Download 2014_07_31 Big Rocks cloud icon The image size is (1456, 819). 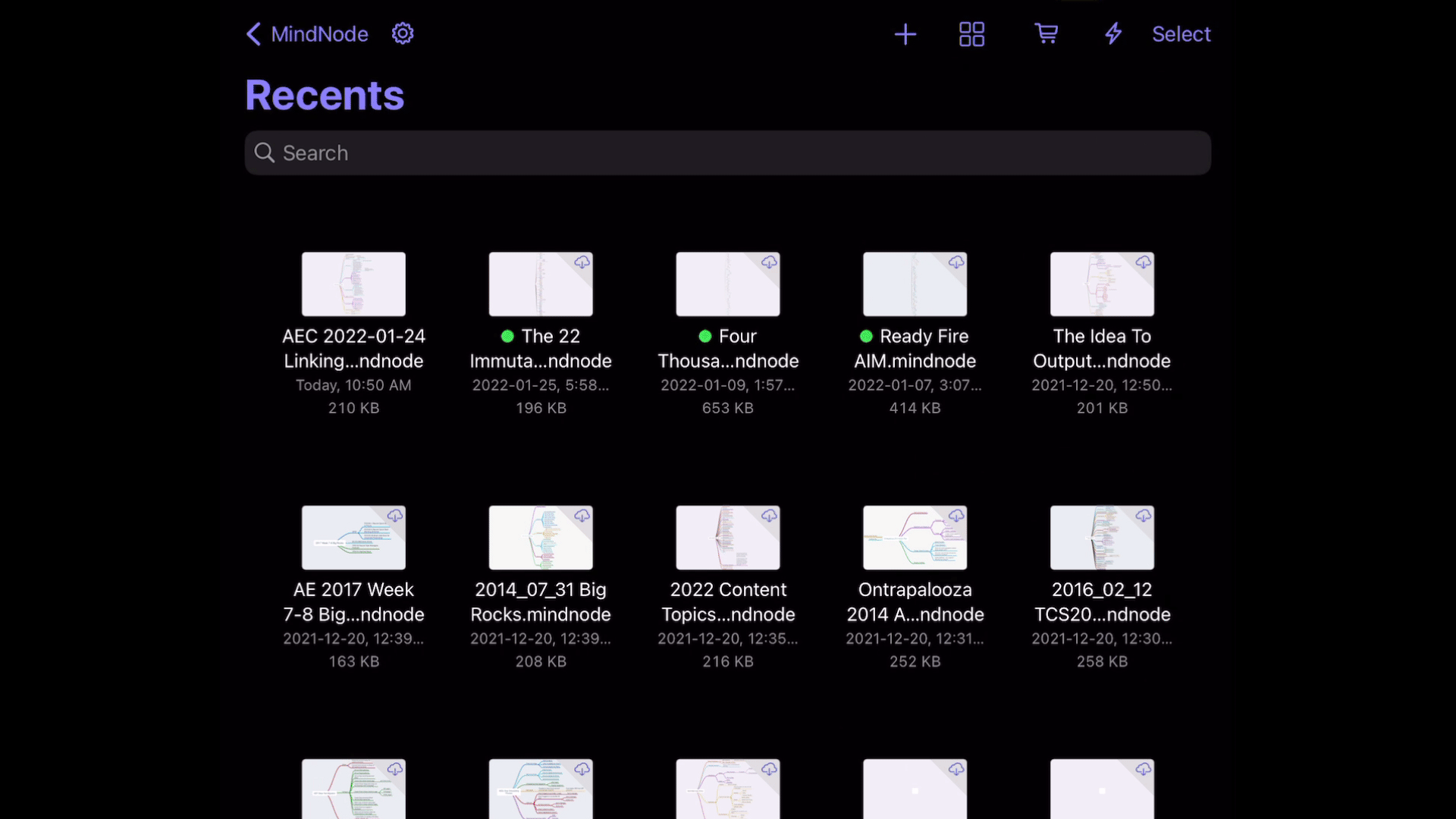point(582,516)
